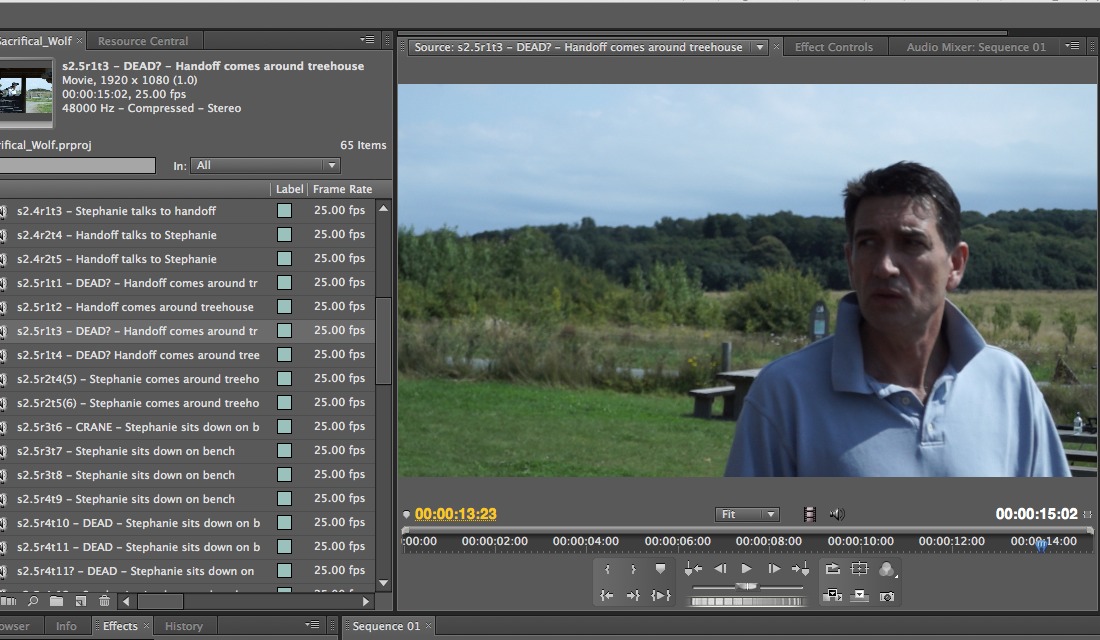Open the Source clip selector dropdown
Screen dimensions: 1100x640
(761, 47)
